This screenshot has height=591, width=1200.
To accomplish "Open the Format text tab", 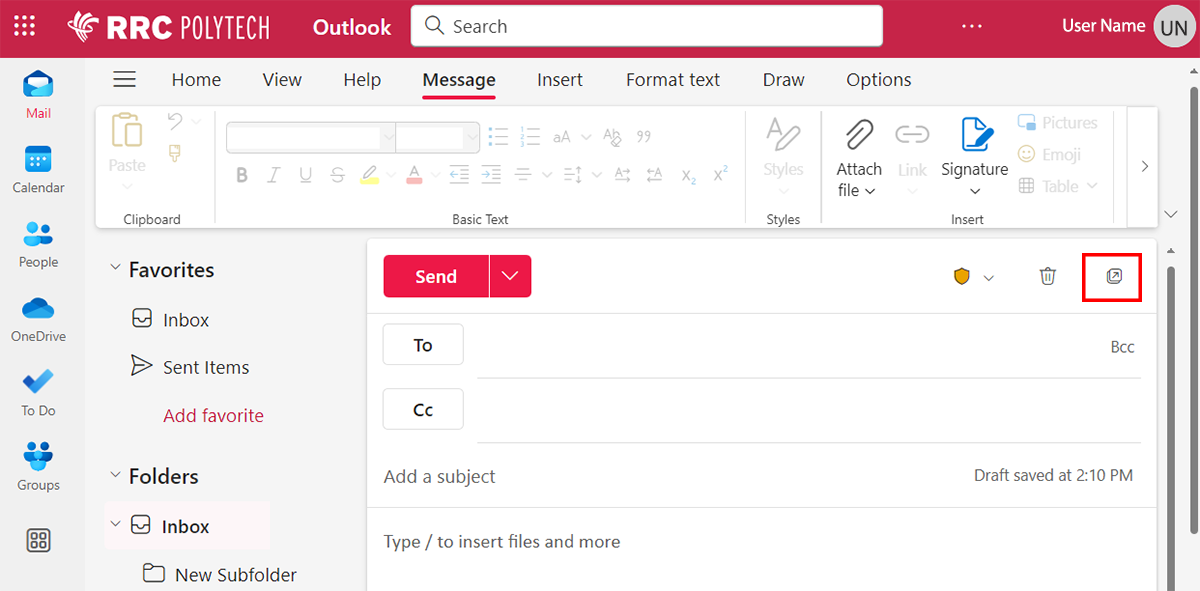I will pos(672,80).
